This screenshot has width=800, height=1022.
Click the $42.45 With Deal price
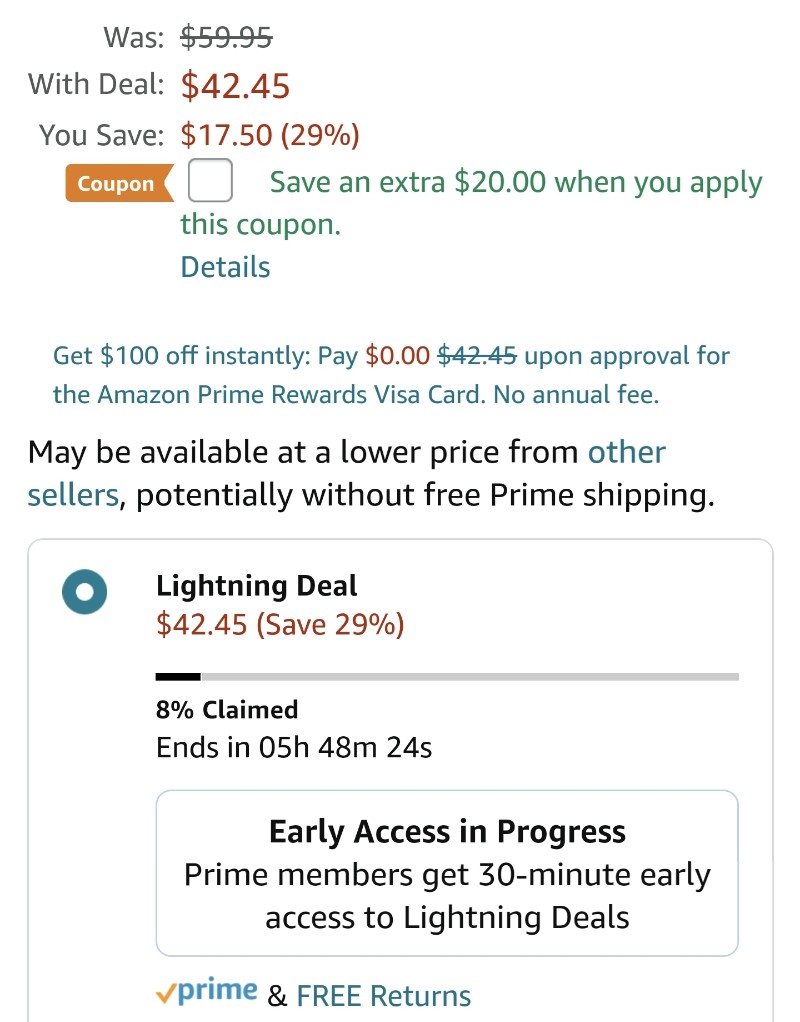point(235,85)
